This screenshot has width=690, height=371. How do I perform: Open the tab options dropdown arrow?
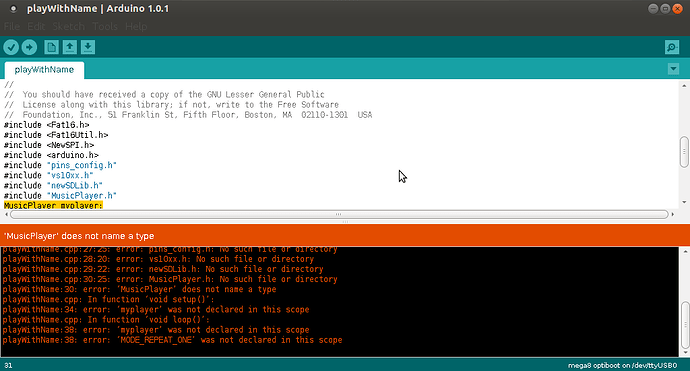pos(673,69)
